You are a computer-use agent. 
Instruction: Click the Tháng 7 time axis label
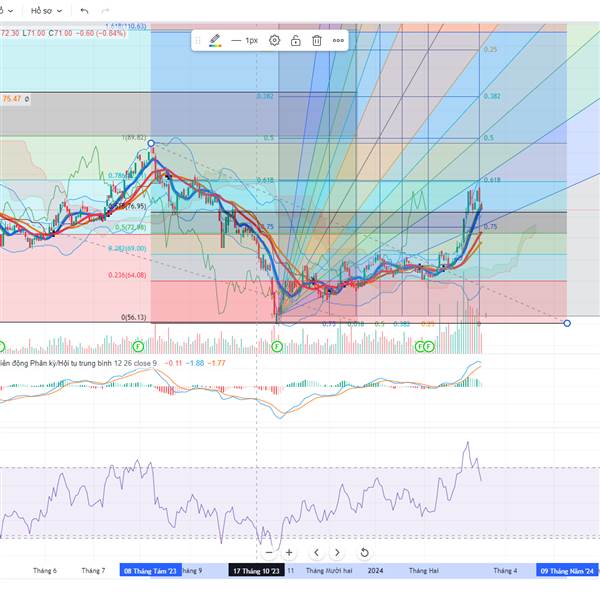93,571
